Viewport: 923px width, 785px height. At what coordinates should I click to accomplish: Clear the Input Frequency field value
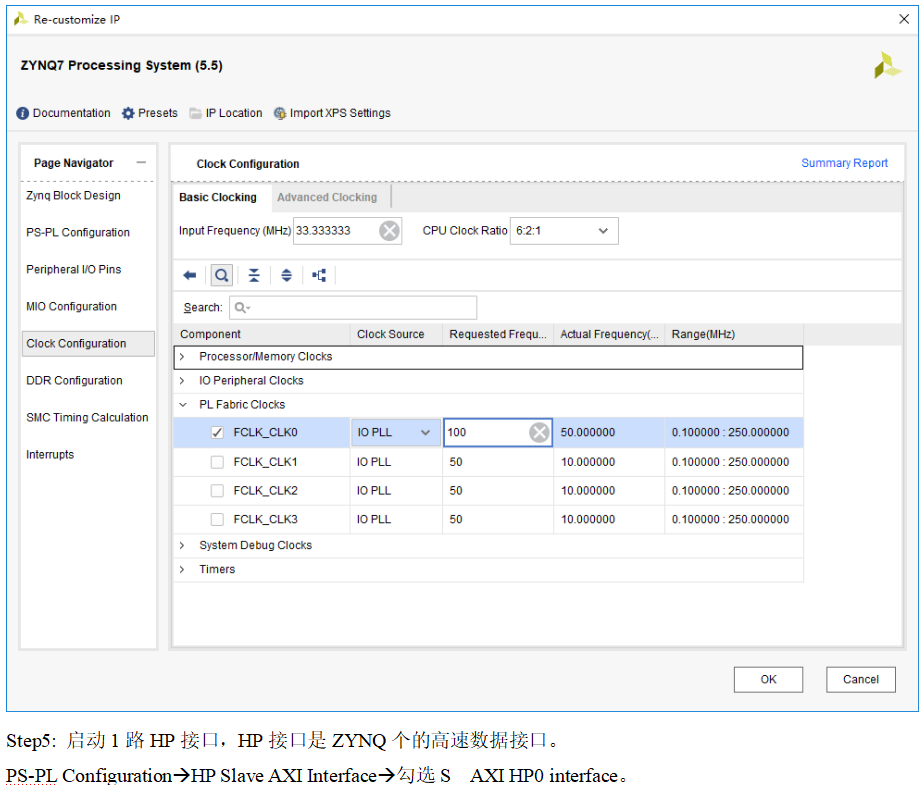(389, 231)
